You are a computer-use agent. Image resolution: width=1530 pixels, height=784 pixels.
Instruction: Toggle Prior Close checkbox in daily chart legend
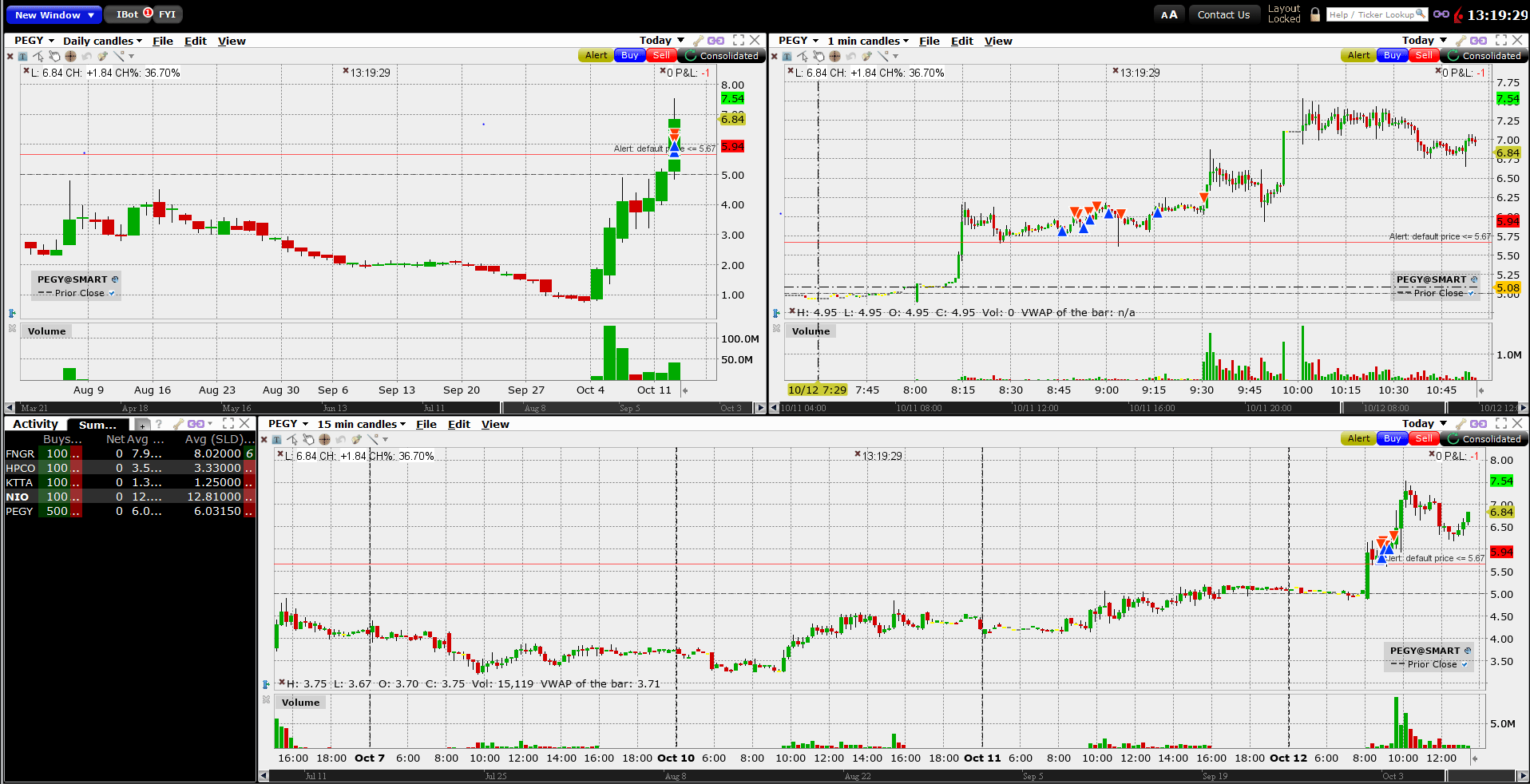pos(112,293)
